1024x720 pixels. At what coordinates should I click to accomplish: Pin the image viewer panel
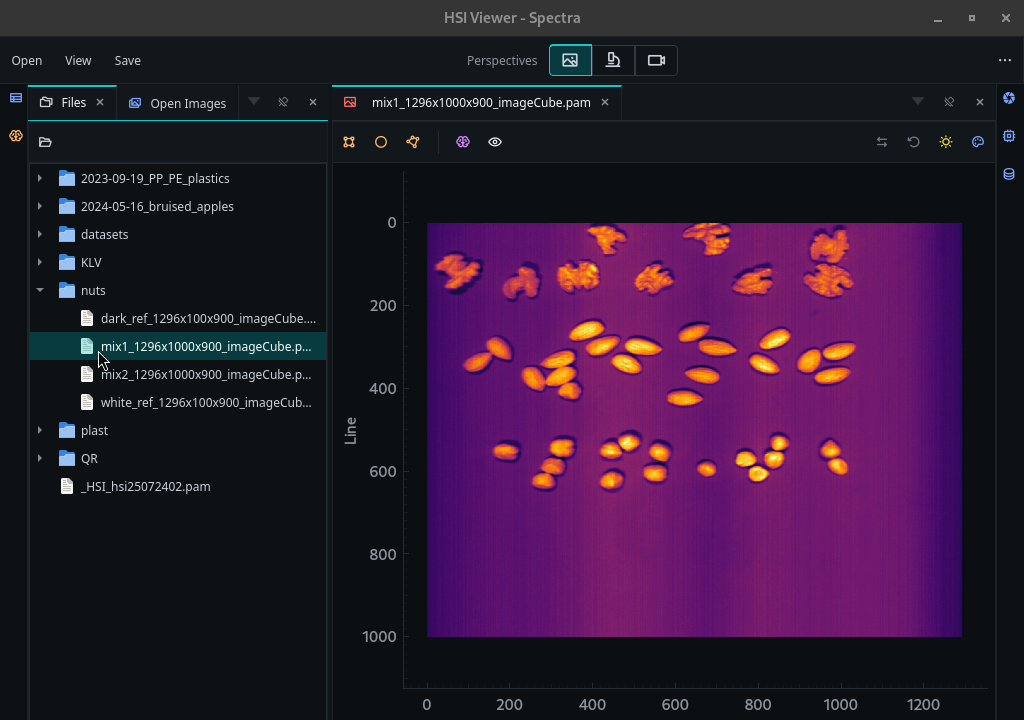pyautogui.click(x=949, y=102)
